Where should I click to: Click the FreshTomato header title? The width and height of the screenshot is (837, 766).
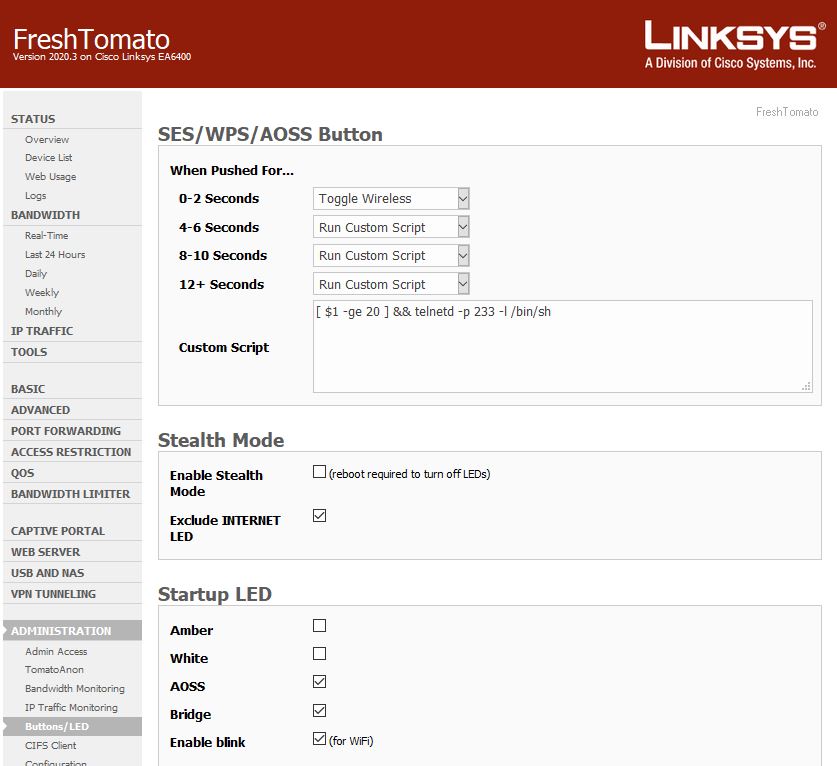(91, 40)
